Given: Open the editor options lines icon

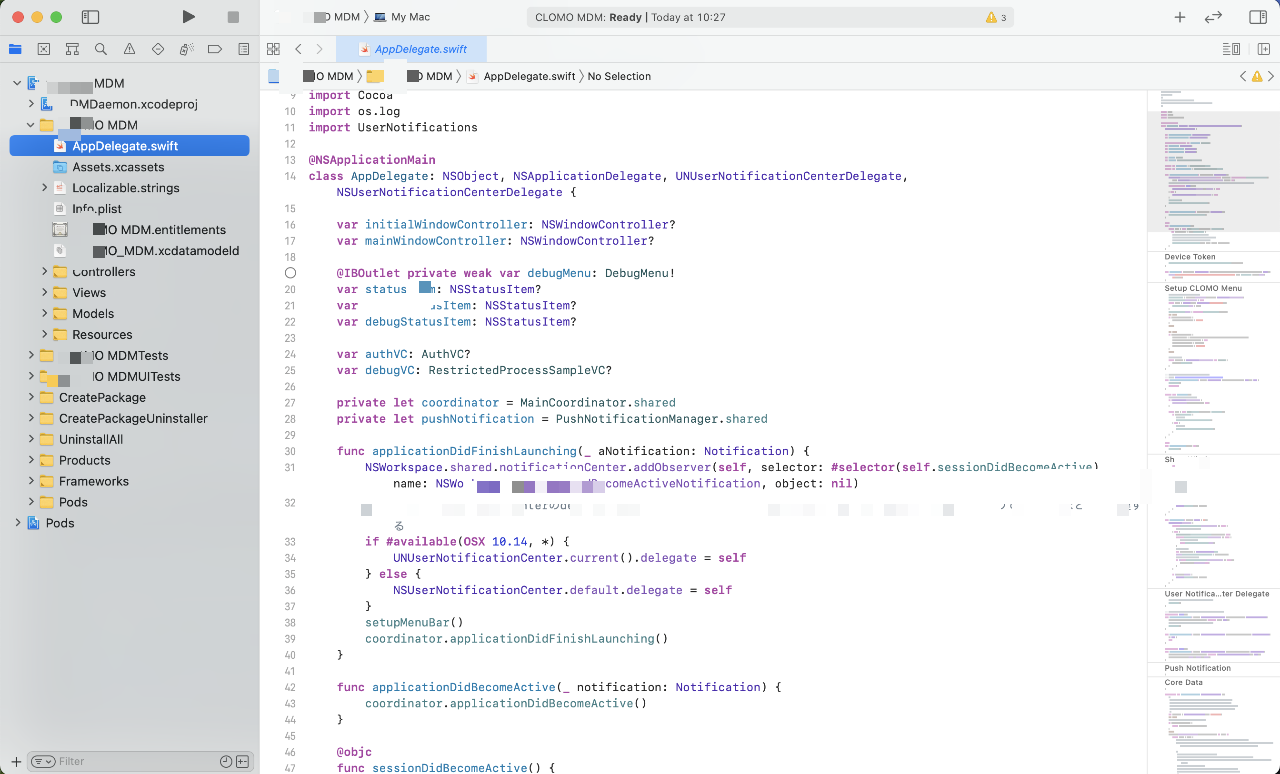Looking at the screenshot, I should point(1232,49).
